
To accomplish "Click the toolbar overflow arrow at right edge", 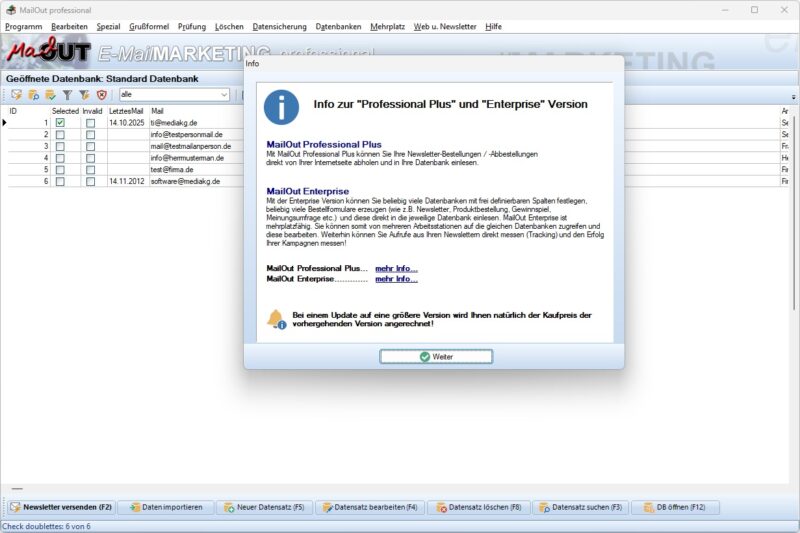I will (793, 97).
